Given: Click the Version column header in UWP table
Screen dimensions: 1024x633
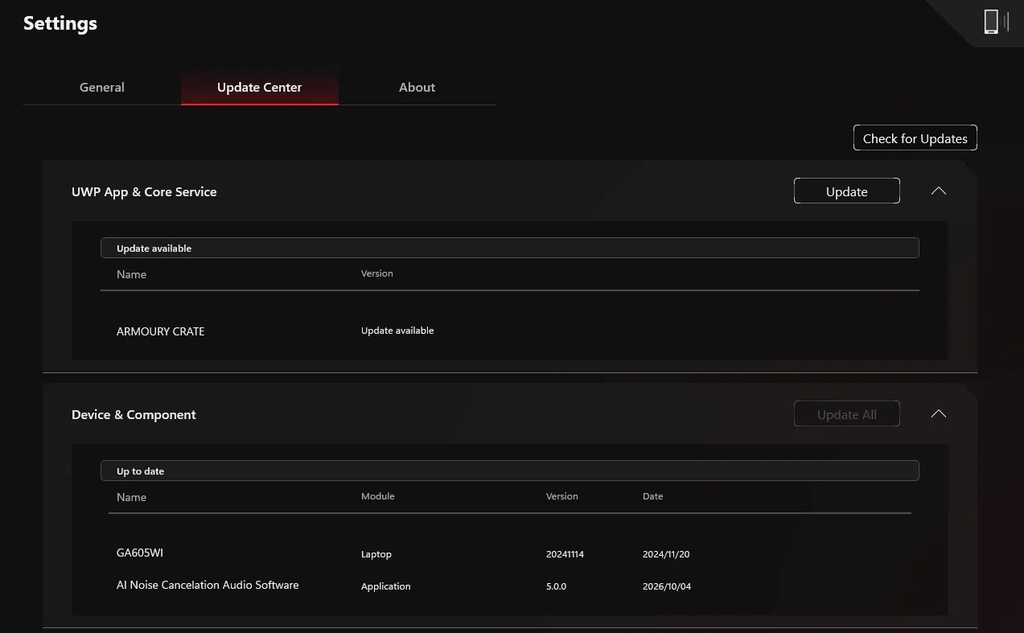Looking at the screenshot, I should point(377,273).
